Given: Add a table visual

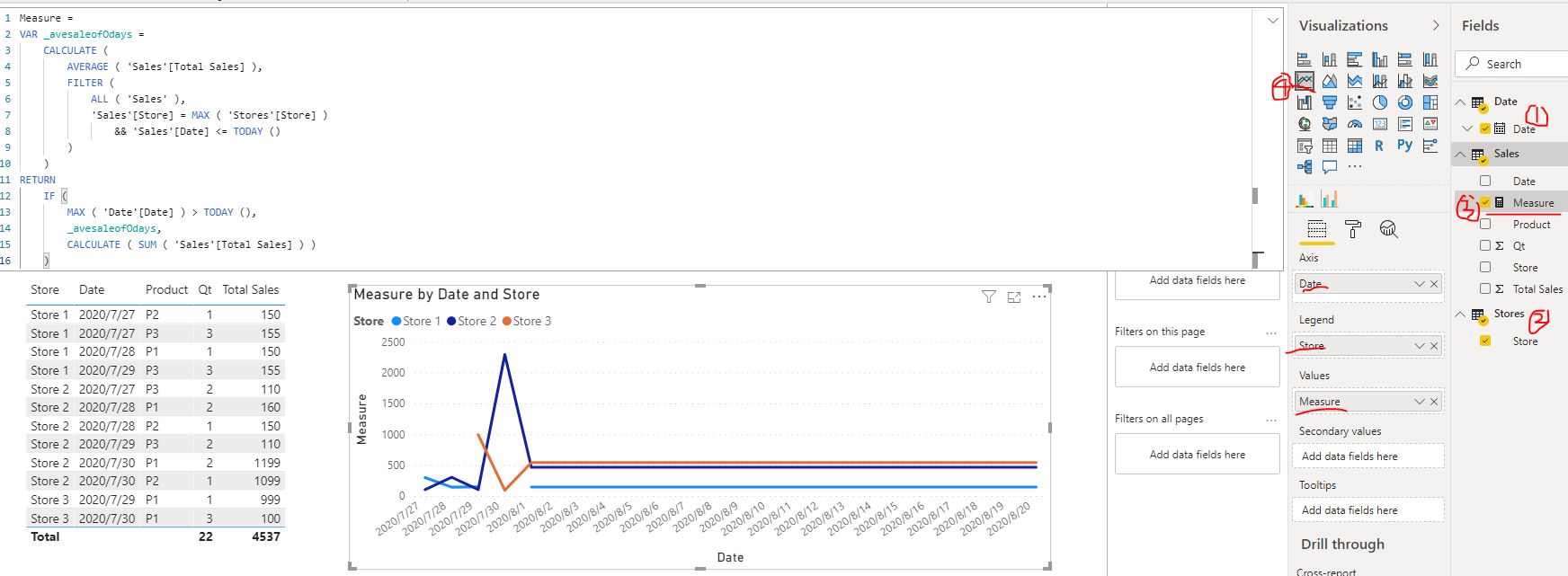Looking at the screenshot, I should pyautogui.click(x=1330, y=146).
